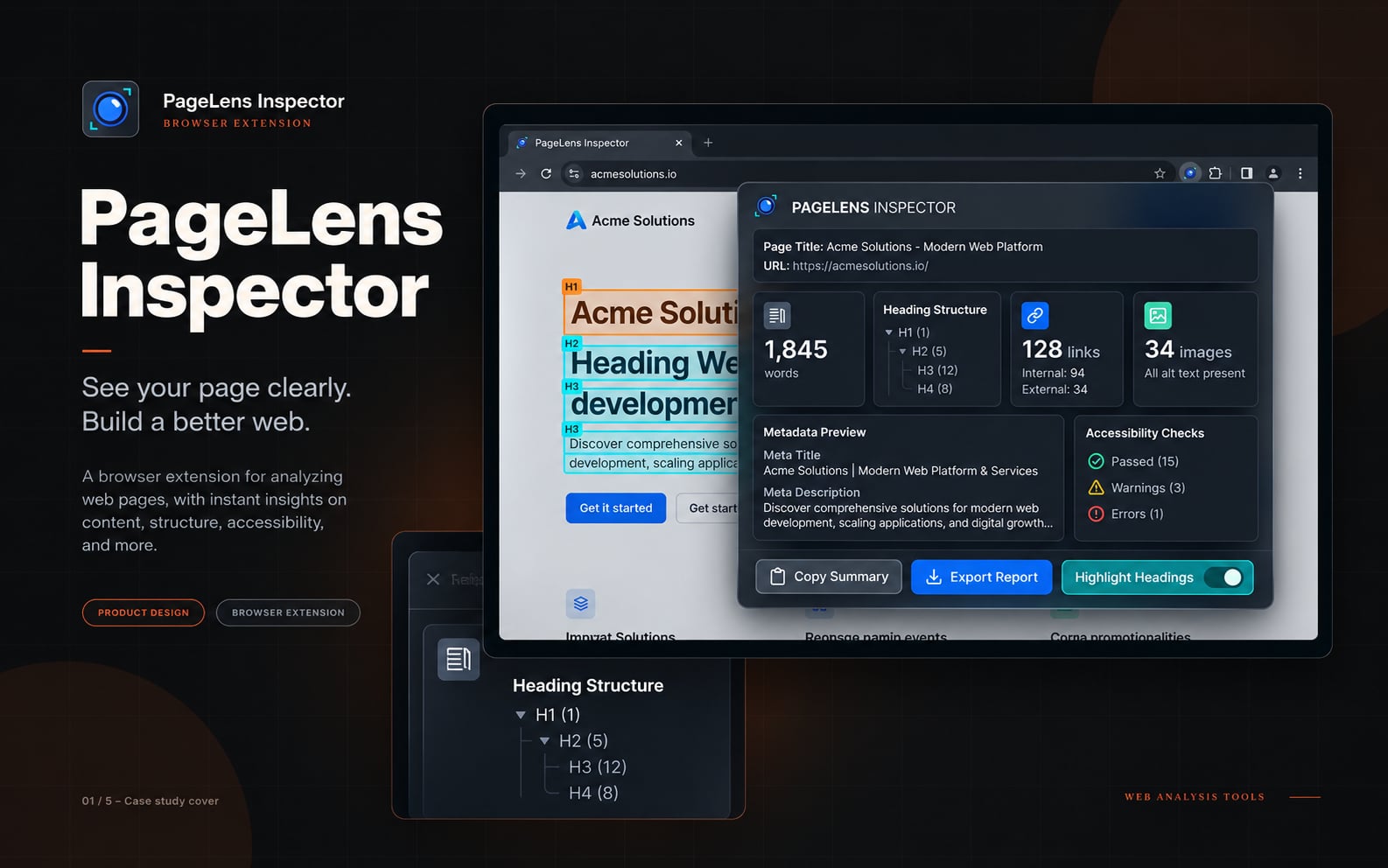1388x868 pixels.
Task: Open the site info icon beside the URL
Action: point(574,173)
